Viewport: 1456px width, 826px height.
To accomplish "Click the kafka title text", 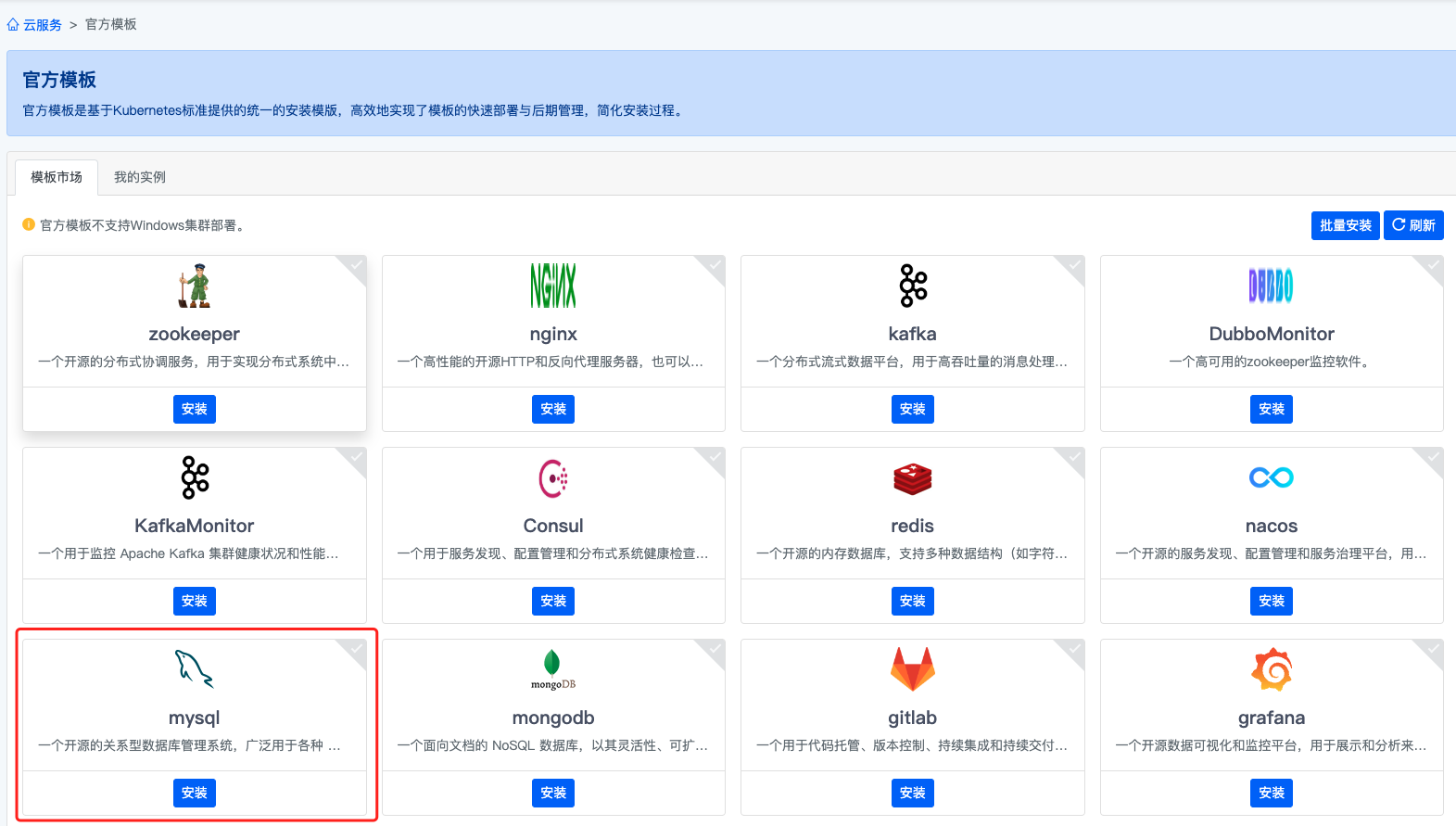I will coord(913,334).
